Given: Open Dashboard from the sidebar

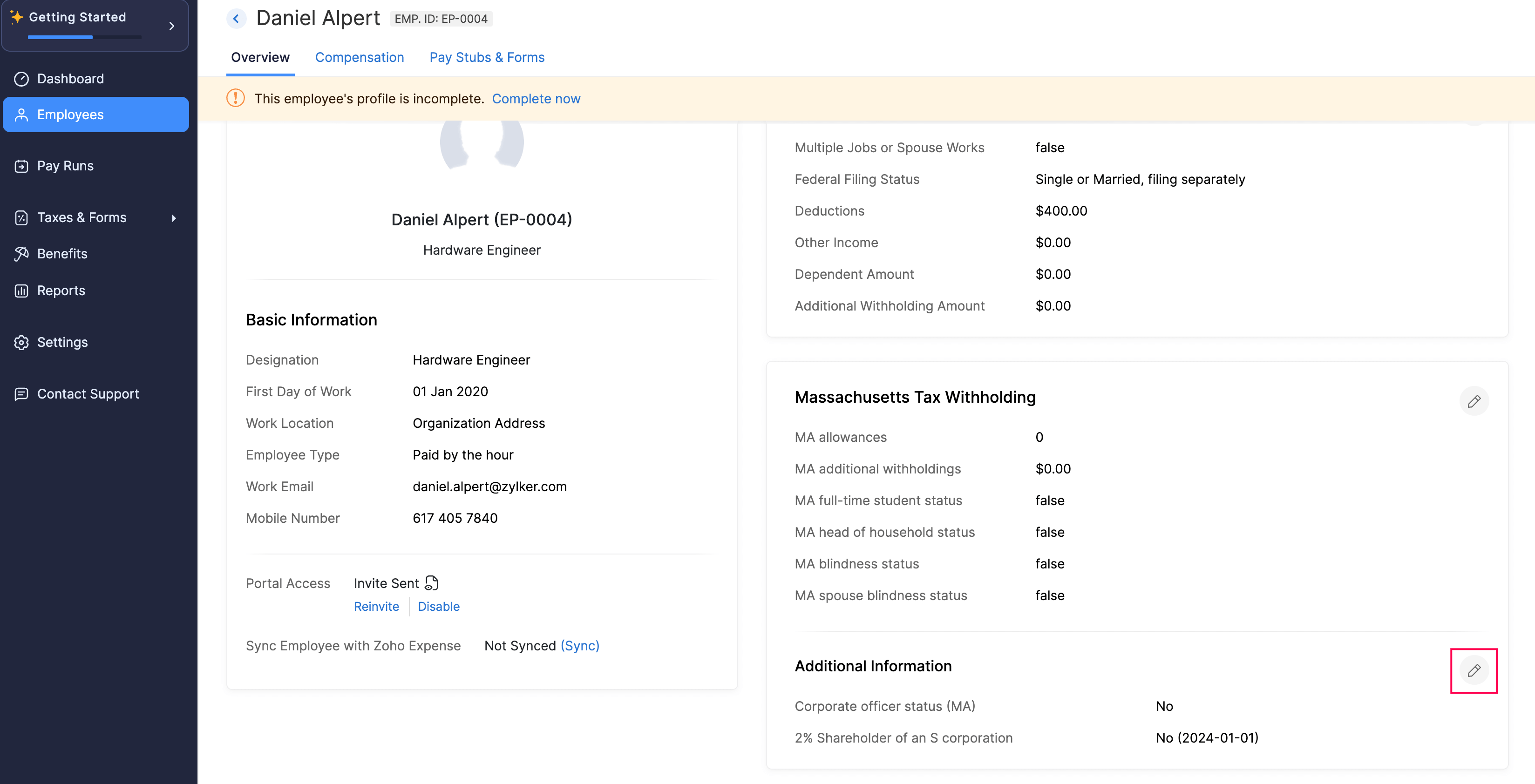Looking at the screenshot, I should click(70, 79).
